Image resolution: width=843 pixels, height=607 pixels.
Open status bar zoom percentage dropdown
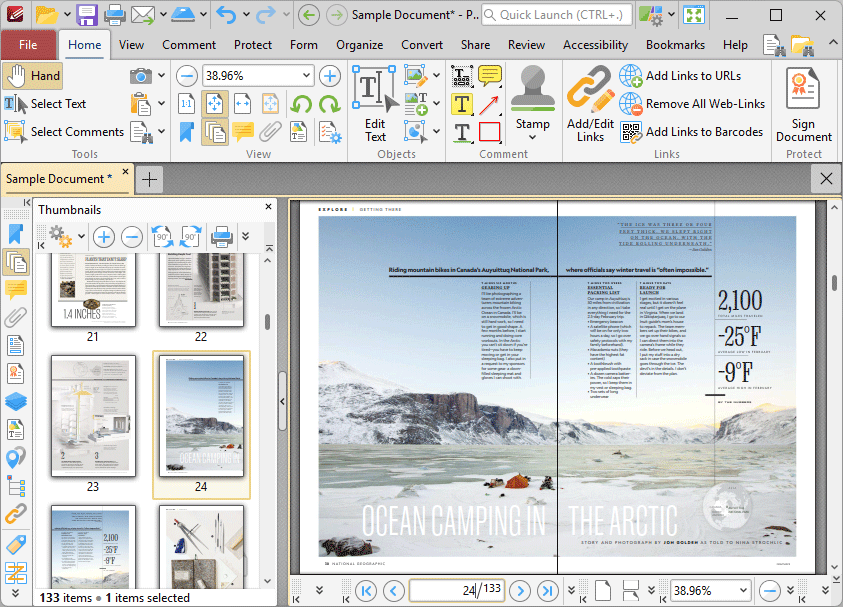(x=741, y=590)
